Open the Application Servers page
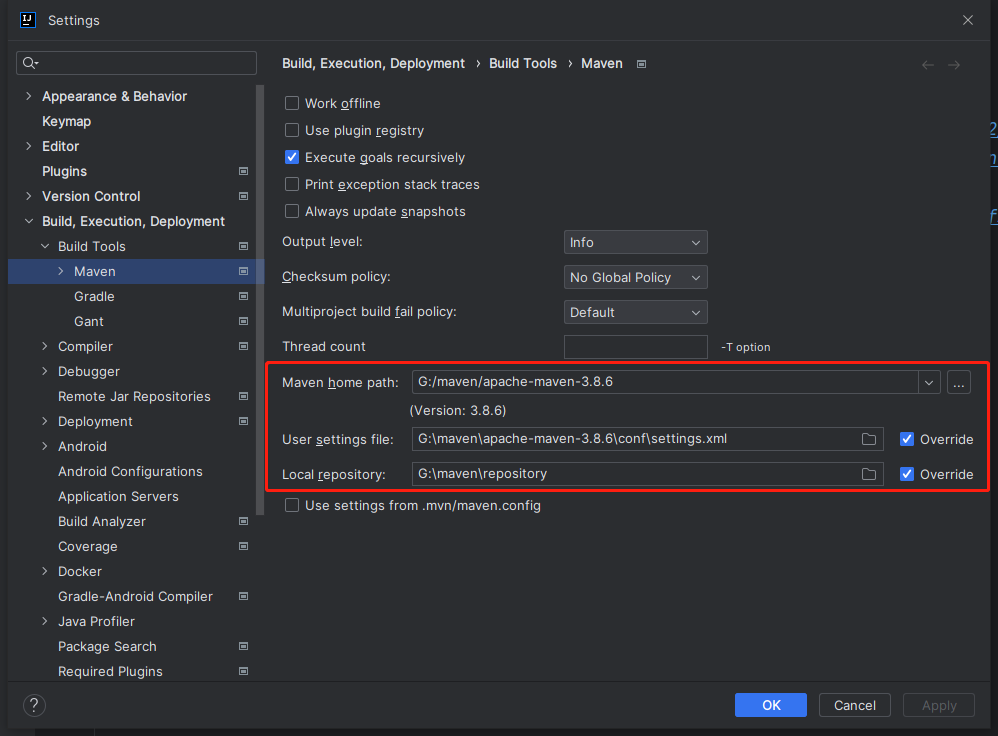Image resolution: width=998 pixels, height=736 pixels. 118,497
